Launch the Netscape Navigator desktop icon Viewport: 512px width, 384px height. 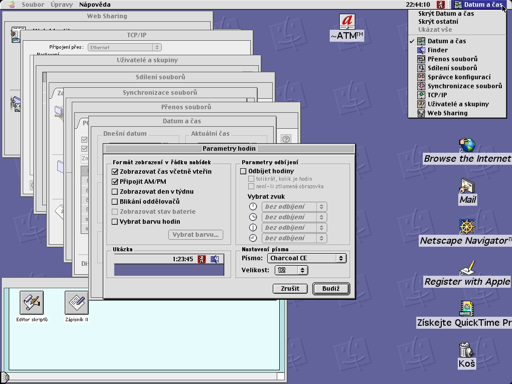tap(467, 227)
